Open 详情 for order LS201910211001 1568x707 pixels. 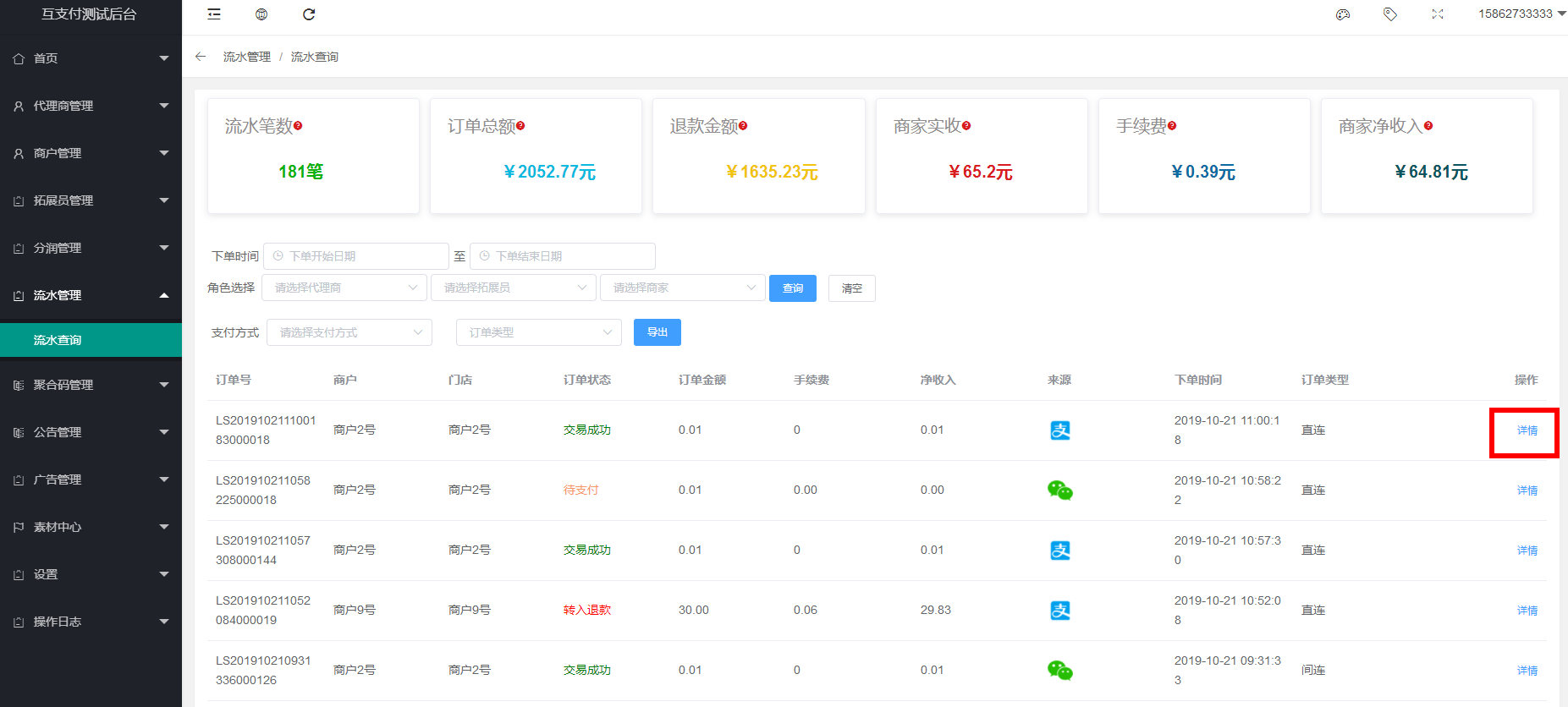pyautogui.click(x=1527, y=430)
